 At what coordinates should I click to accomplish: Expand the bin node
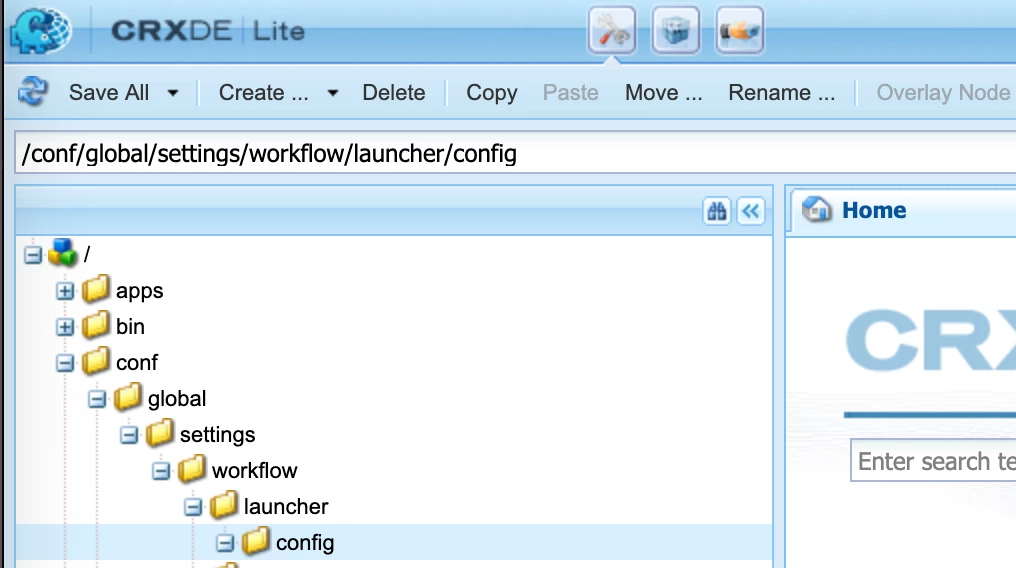65,326
